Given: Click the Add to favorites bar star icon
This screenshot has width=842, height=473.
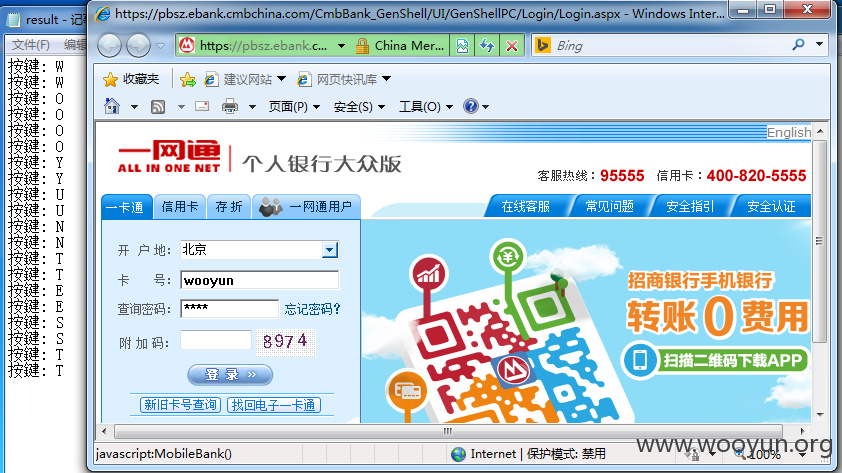Looking at the screenshot, I should point(187,80).
